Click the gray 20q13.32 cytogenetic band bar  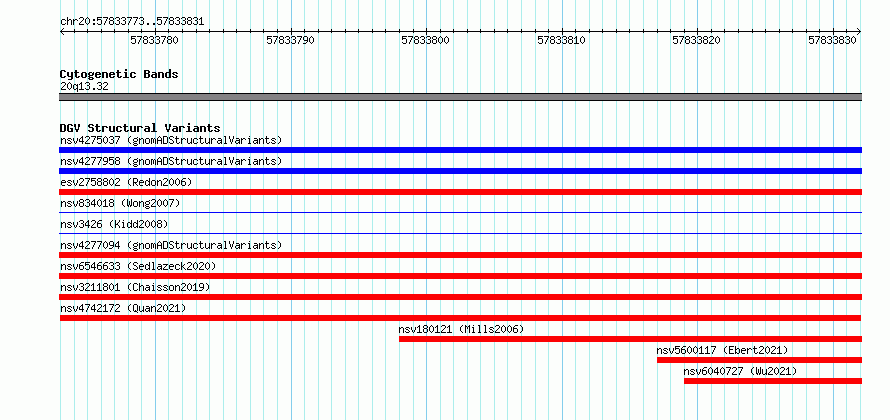pos(460,97)
